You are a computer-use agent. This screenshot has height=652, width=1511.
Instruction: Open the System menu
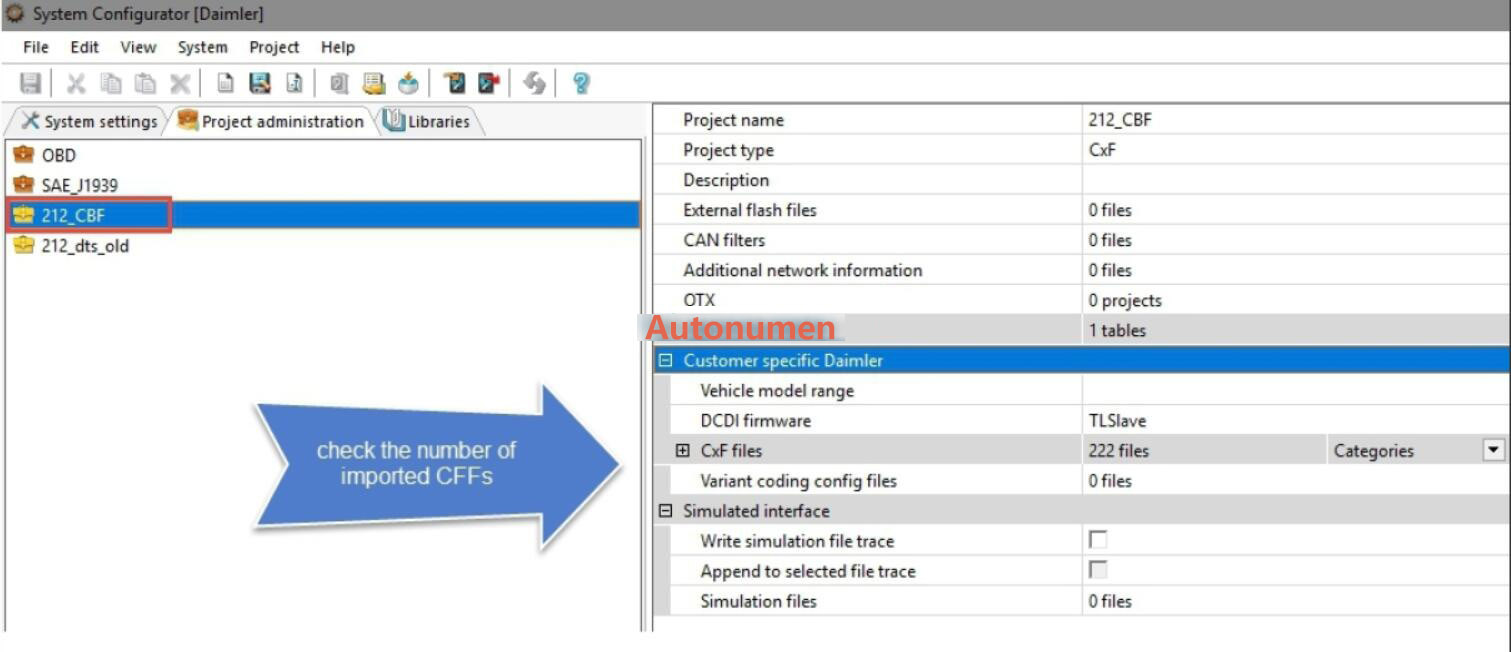203,47
